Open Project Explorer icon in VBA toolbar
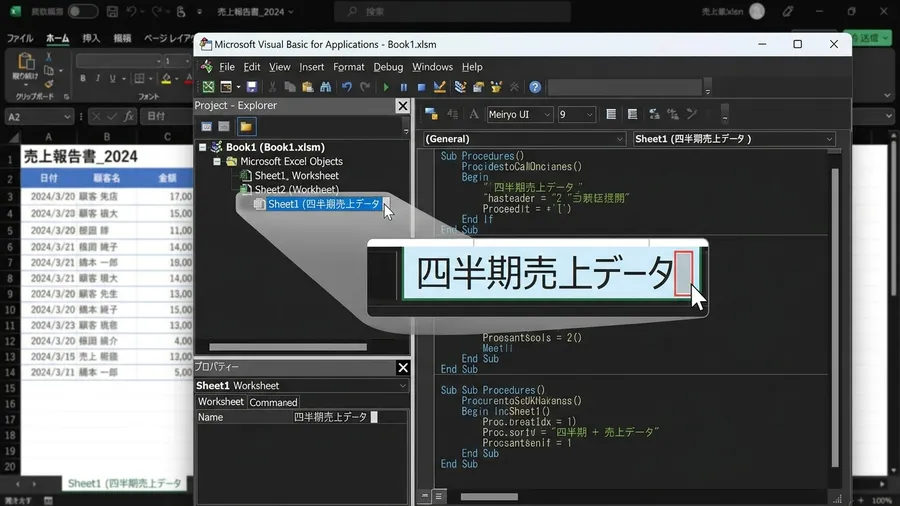Screen dimensions: 900x506 (x=460, y=87)
